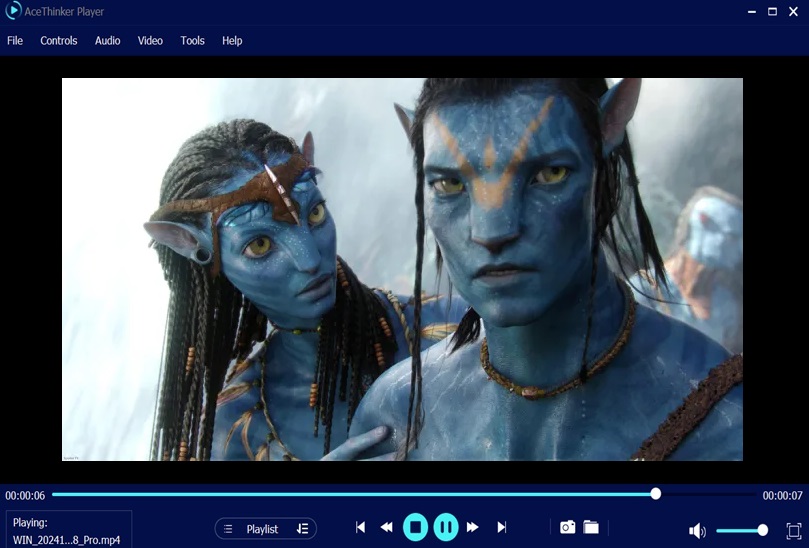
Task: Minimize the AceThinker Player window
Action: (752, 11)
